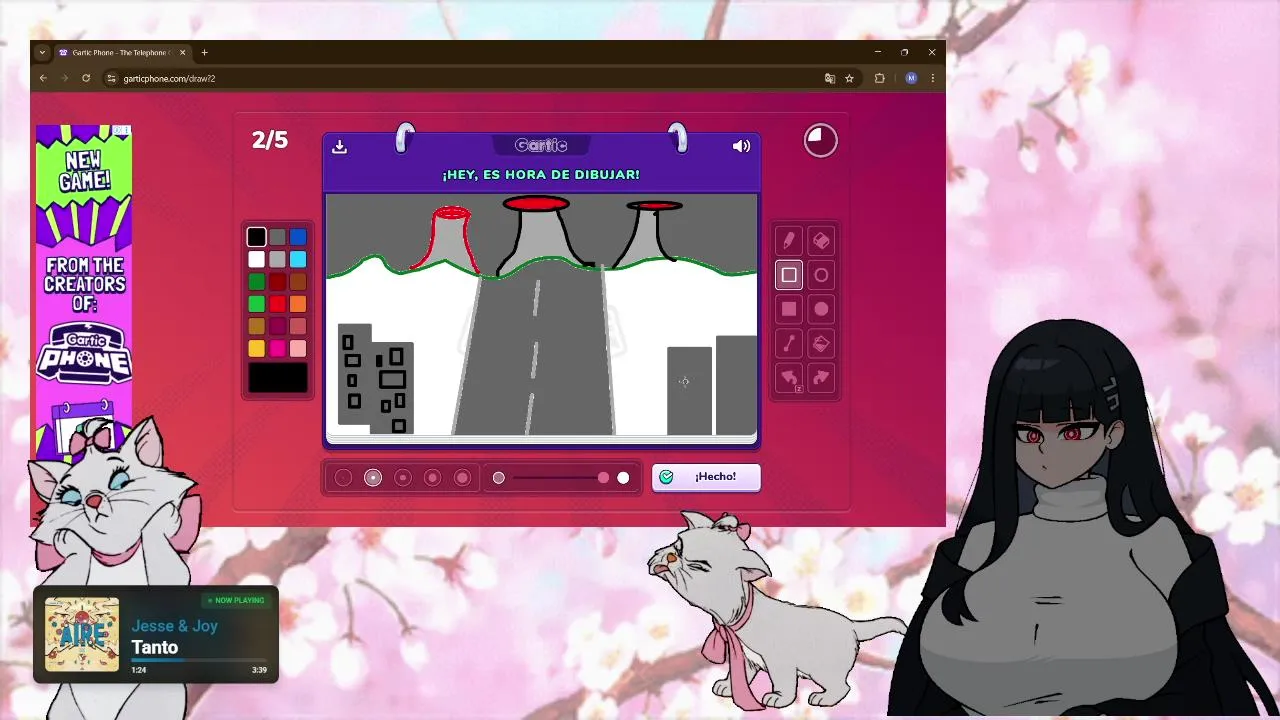Pick the light gray color swatch
Screen dimensions: 1280x720
[277, 260]
